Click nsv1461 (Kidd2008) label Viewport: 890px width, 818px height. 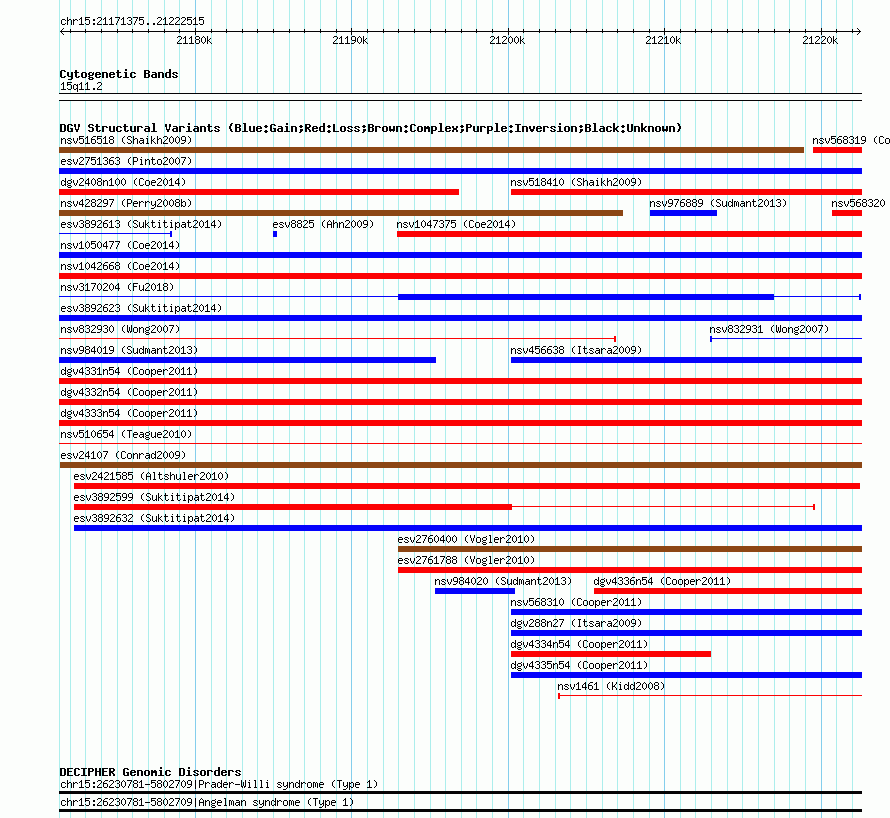[611, 686]
